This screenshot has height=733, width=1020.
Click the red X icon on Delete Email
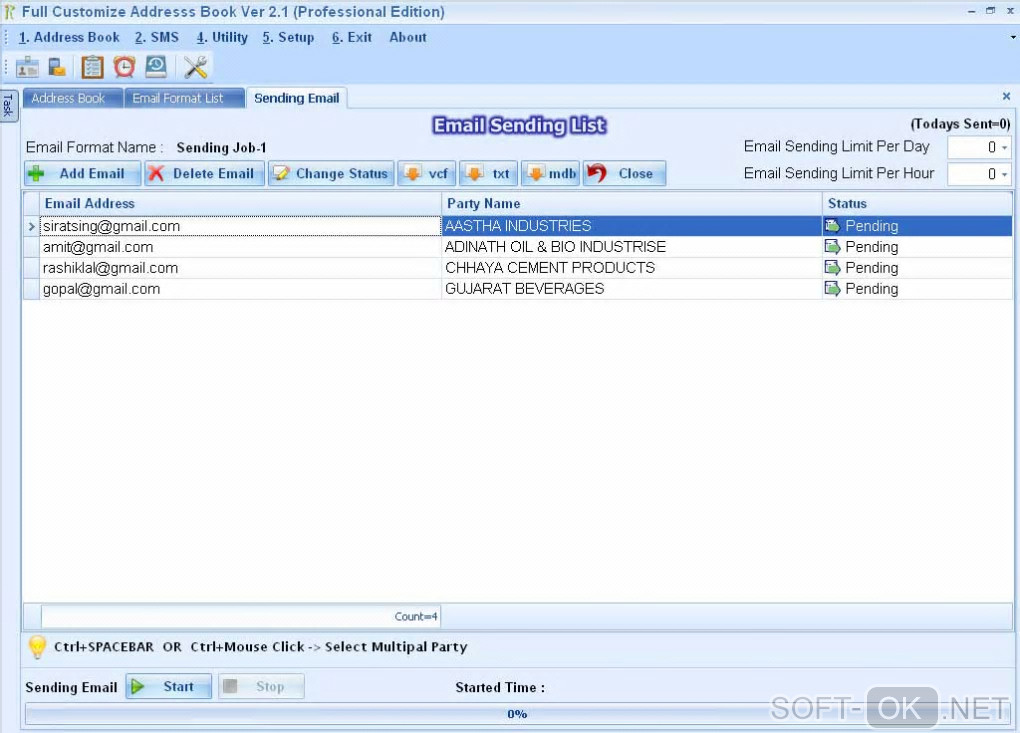pyautogui.click(x=155, y=174)
